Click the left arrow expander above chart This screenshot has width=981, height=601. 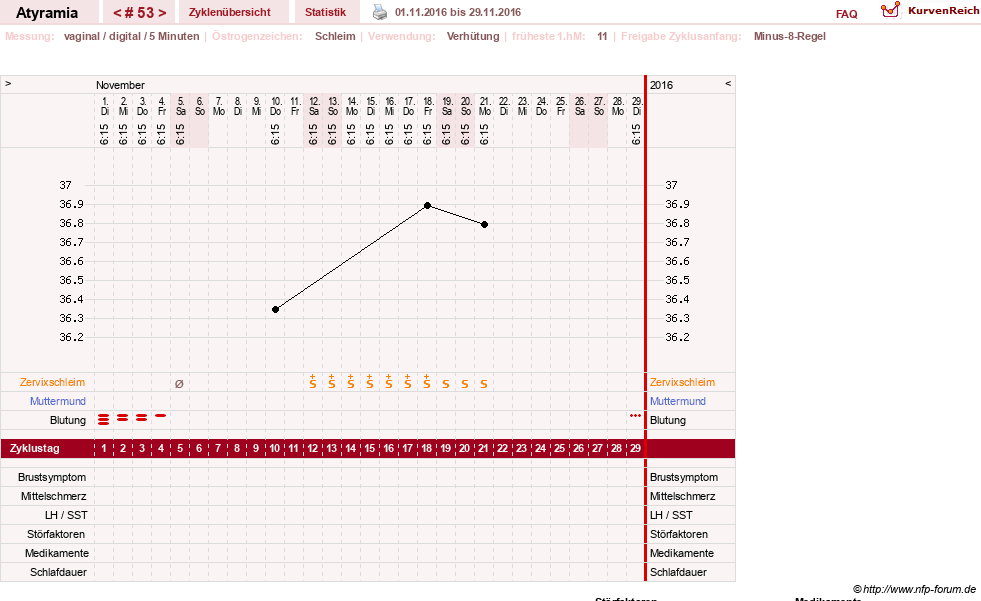point(8,83)
